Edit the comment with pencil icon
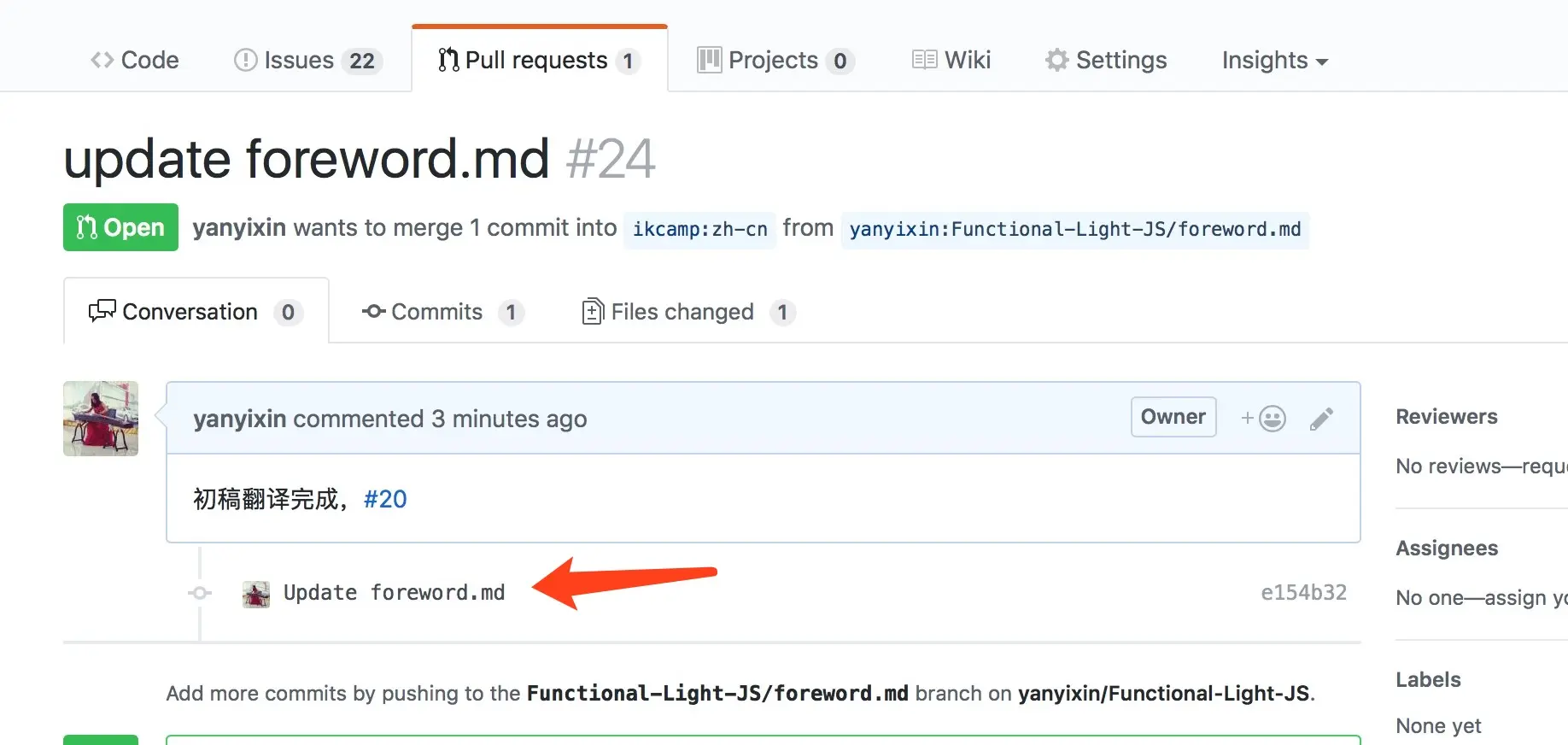This screenshot has width=1568, height=745. click(x=1321, y=419)
